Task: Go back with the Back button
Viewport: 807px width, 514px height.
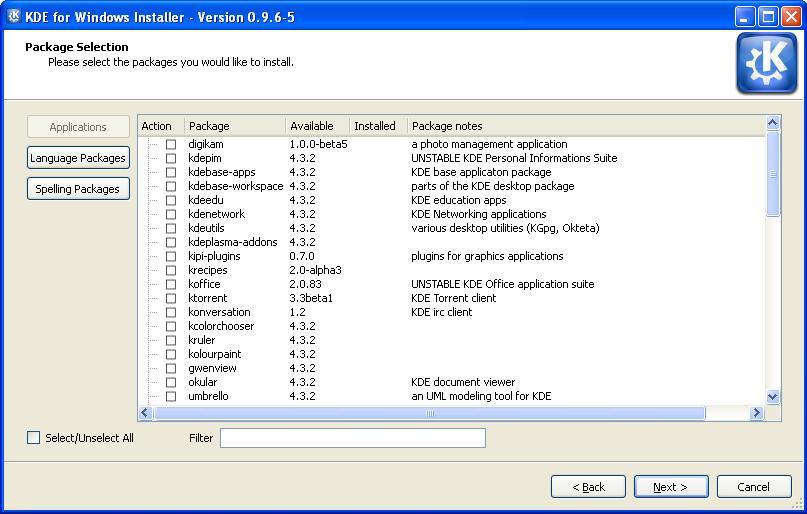Action: [x=588, y=487]
